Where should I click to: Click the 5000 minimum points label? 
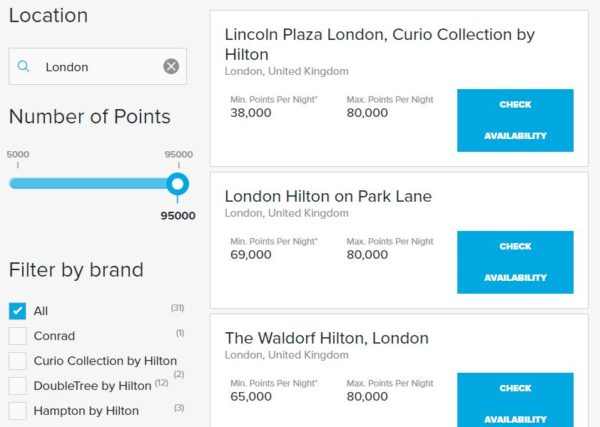[17, 155]
